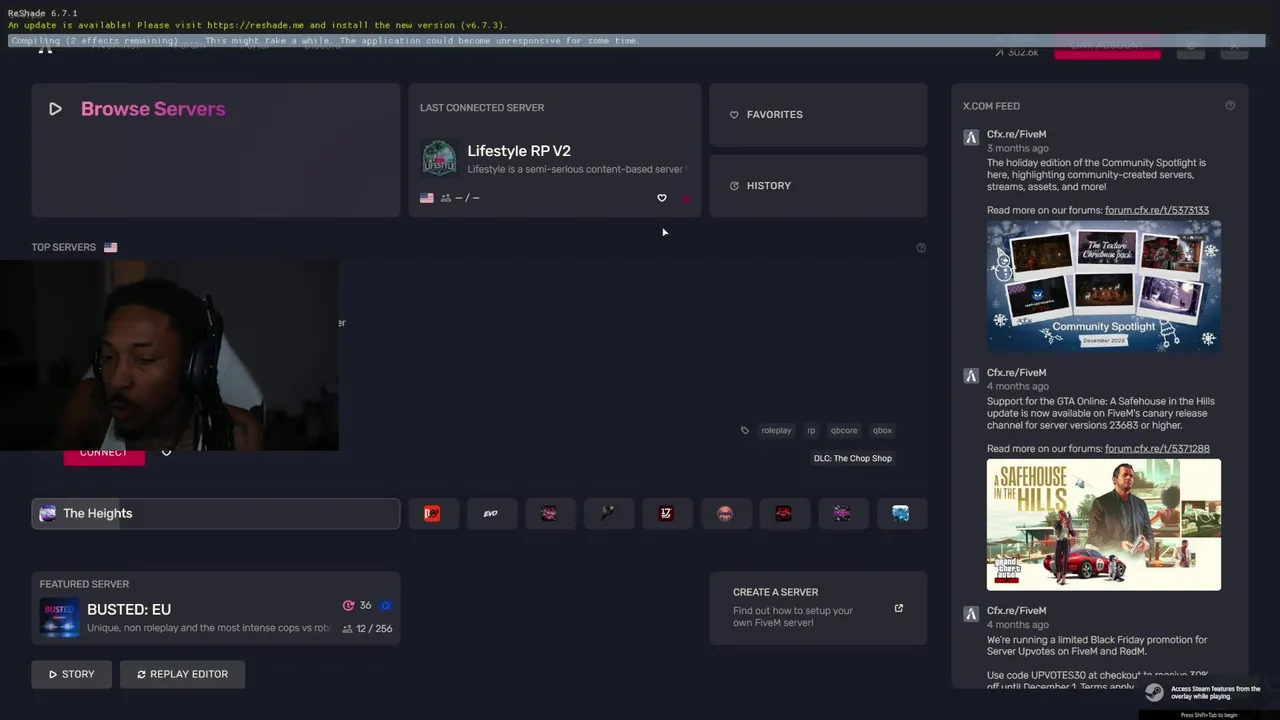Select the microphone logo server tile

point(608,513)
